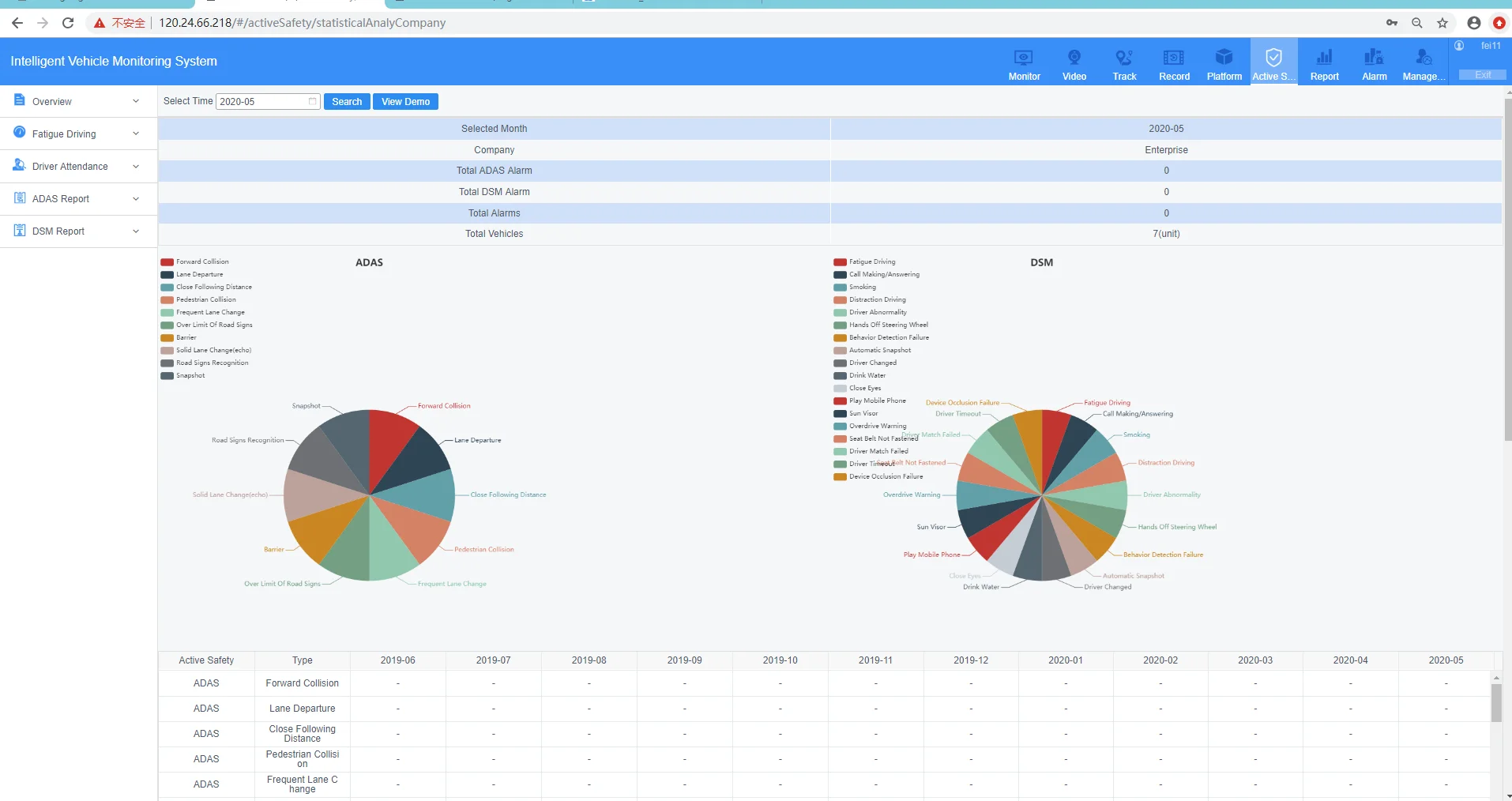The width and height of the screenshot is (1512, 801).
Task: Click the Fatigue Driving sidebar icon
Action: 18,132
